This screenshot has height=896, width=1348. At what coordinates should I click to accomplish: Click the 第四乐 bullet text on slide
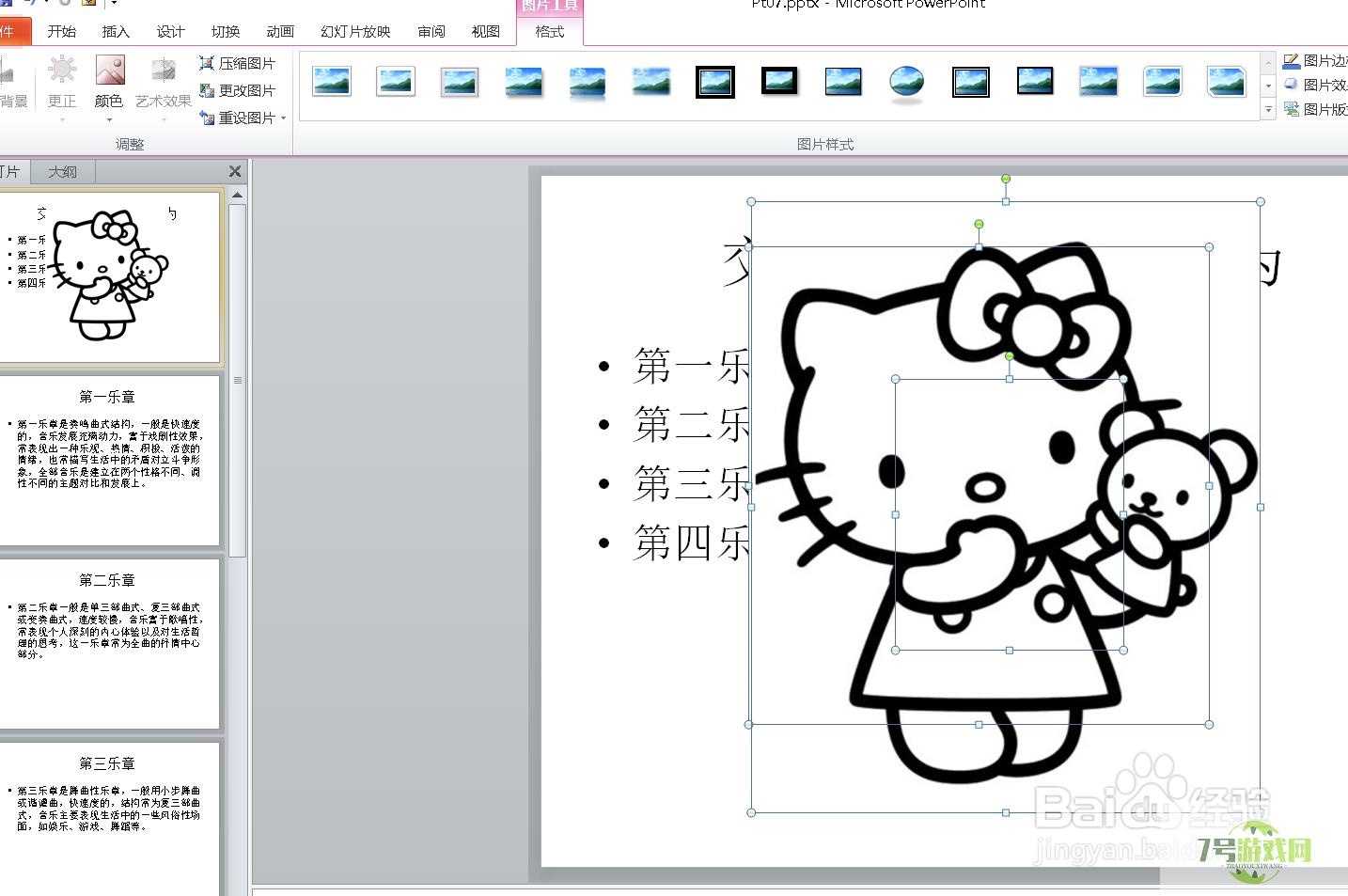click(691, 542)
